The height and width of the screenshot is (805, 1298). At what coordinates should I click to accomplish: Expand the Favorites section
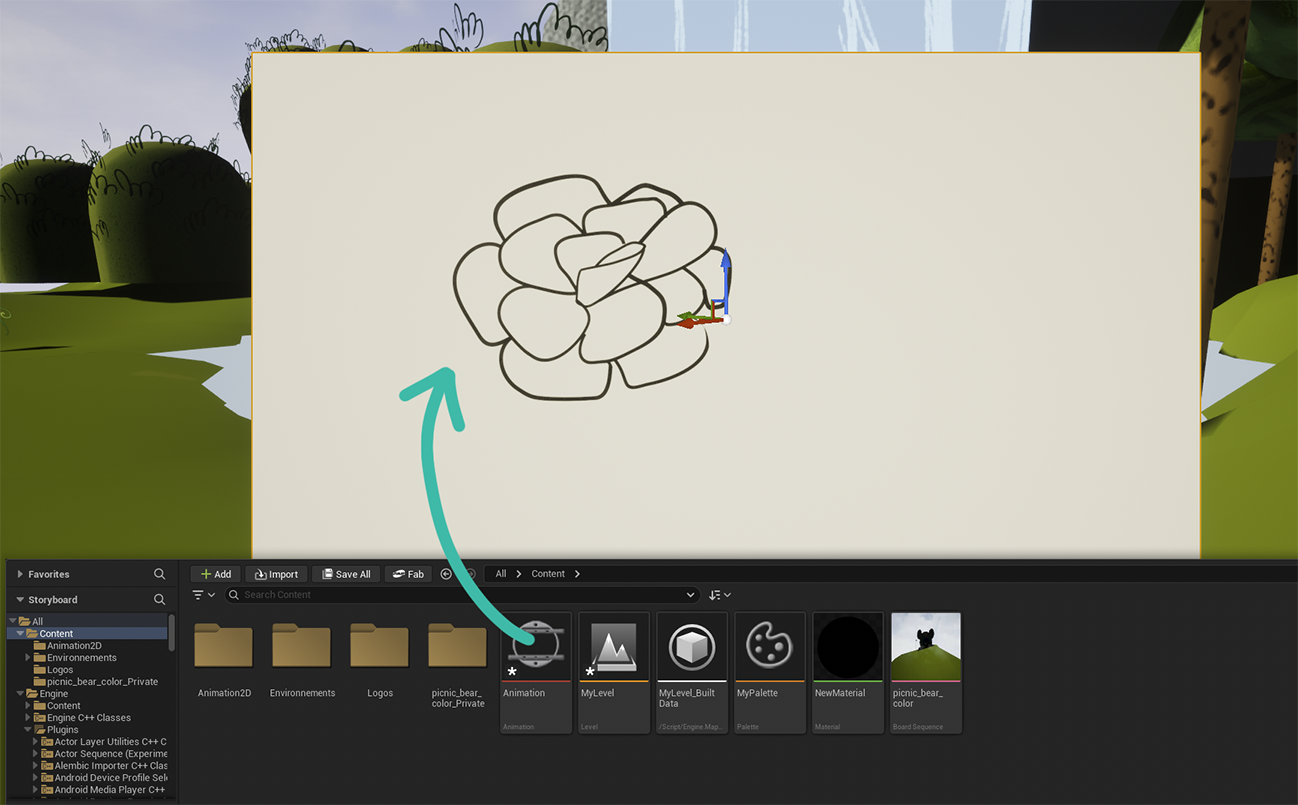click(x=20, y=574)
